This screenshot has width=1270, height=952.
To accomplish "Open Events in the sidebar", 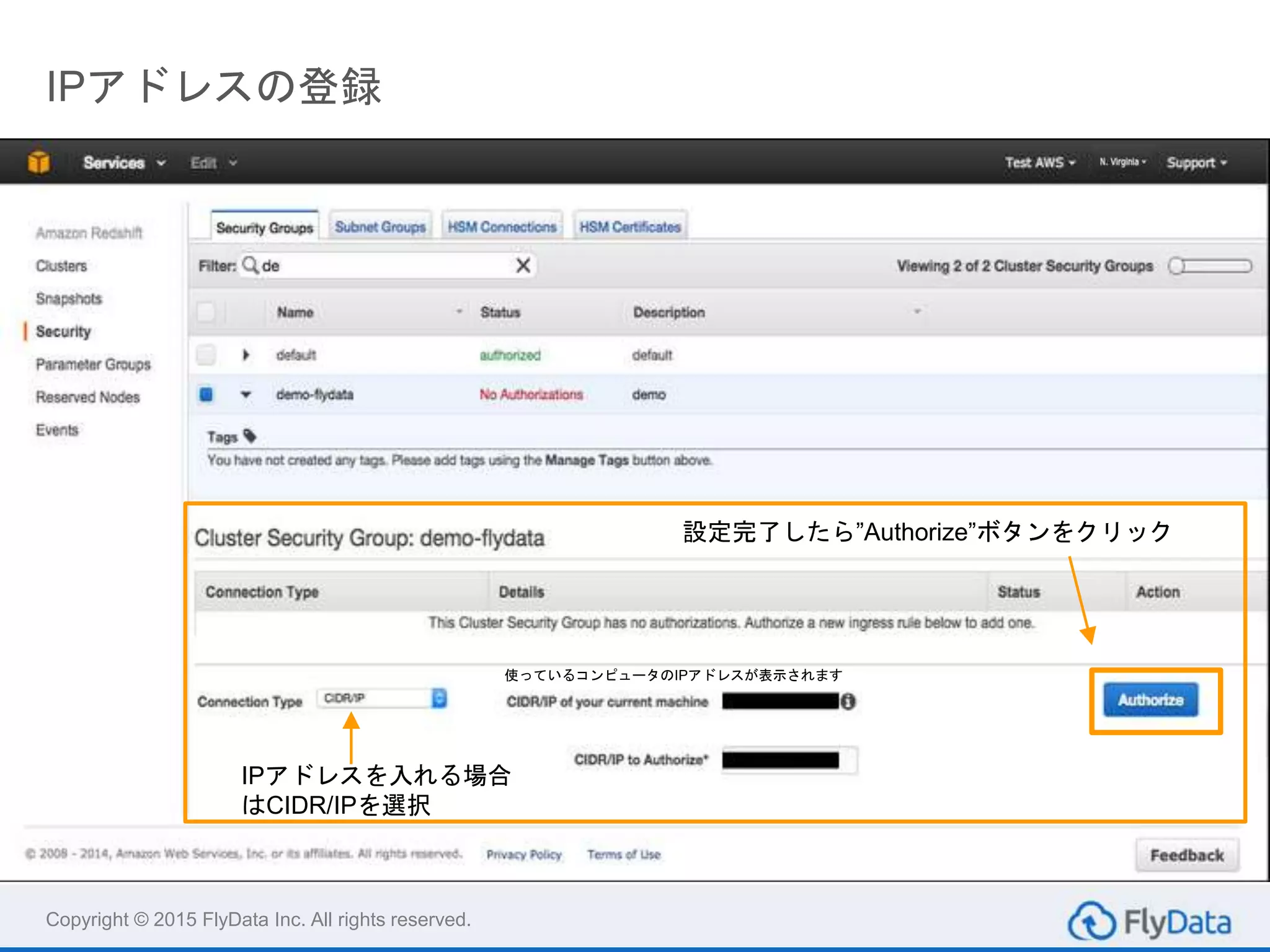I will [57, 430].
